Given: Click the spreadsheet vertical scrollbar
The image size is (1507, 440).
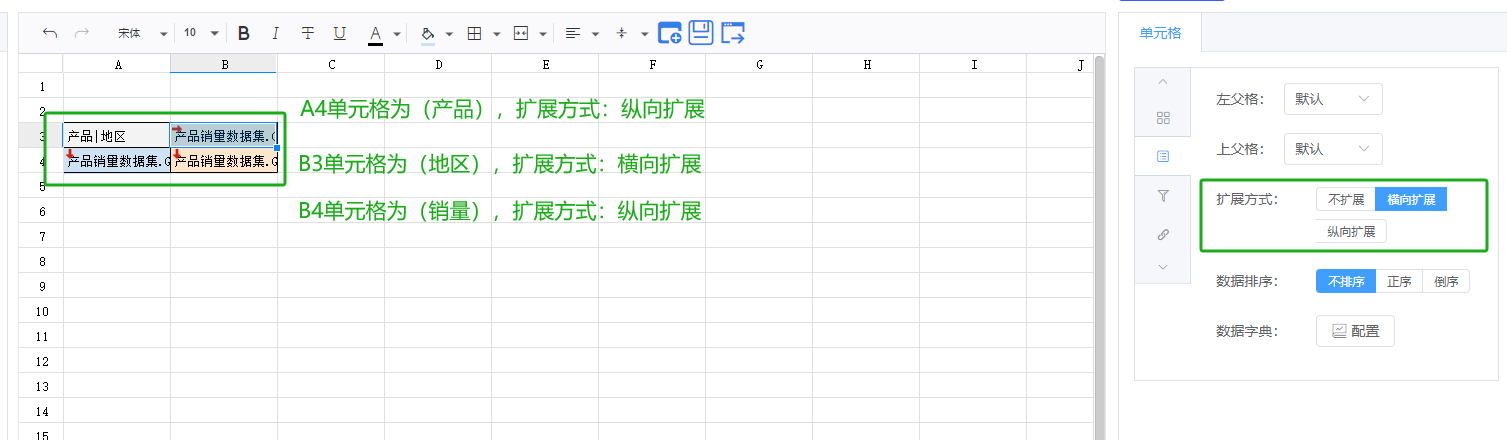Looking at the screenshot, I should pyautogui.click(x=1099, y=247).
